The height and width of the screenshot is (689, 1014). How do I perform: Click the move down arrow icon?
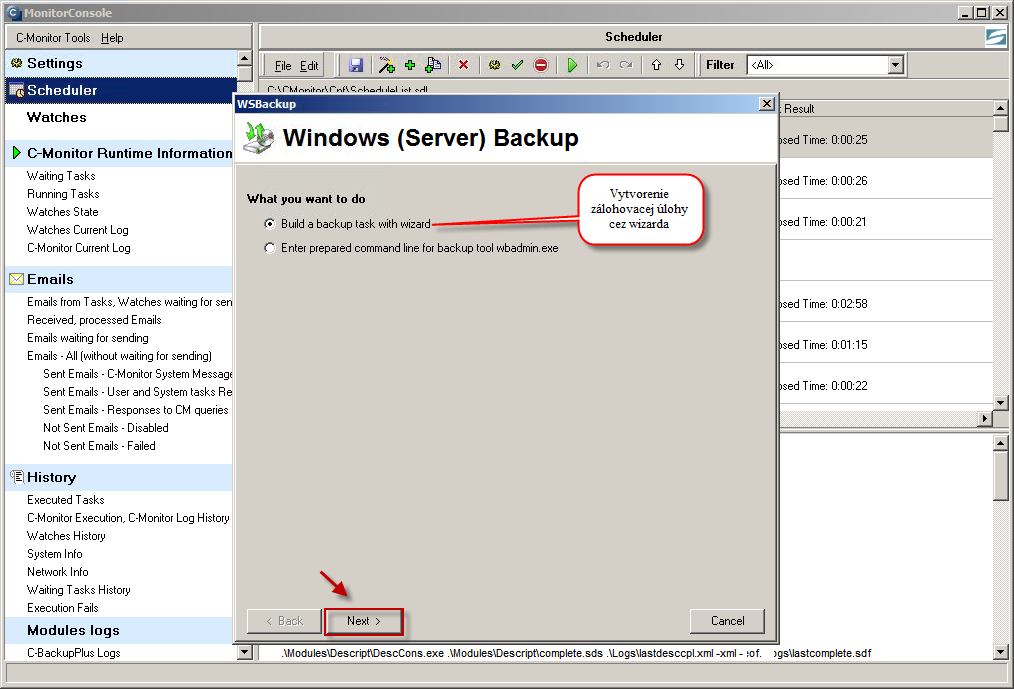pos(680,65)
